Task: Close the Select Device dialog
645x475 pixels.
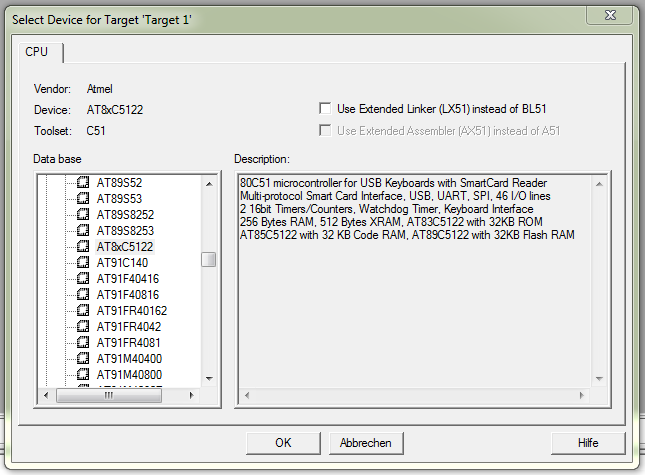Action: click(610, 15)
